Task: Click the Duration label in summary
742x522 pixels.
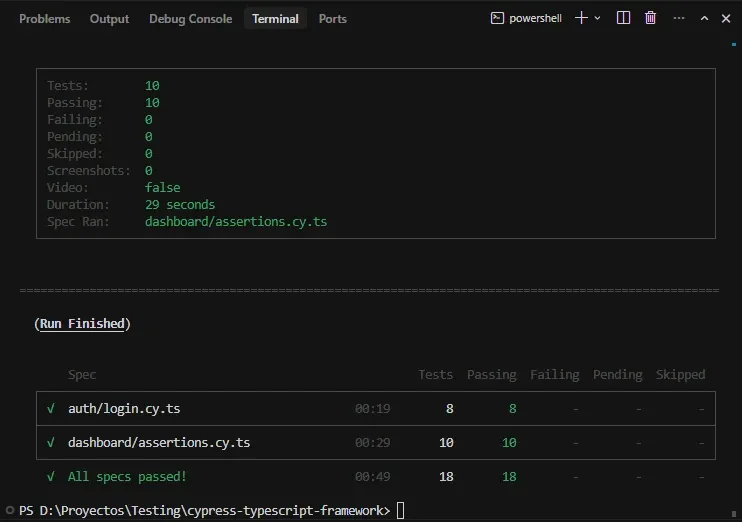Action: (x=78, y=204)
